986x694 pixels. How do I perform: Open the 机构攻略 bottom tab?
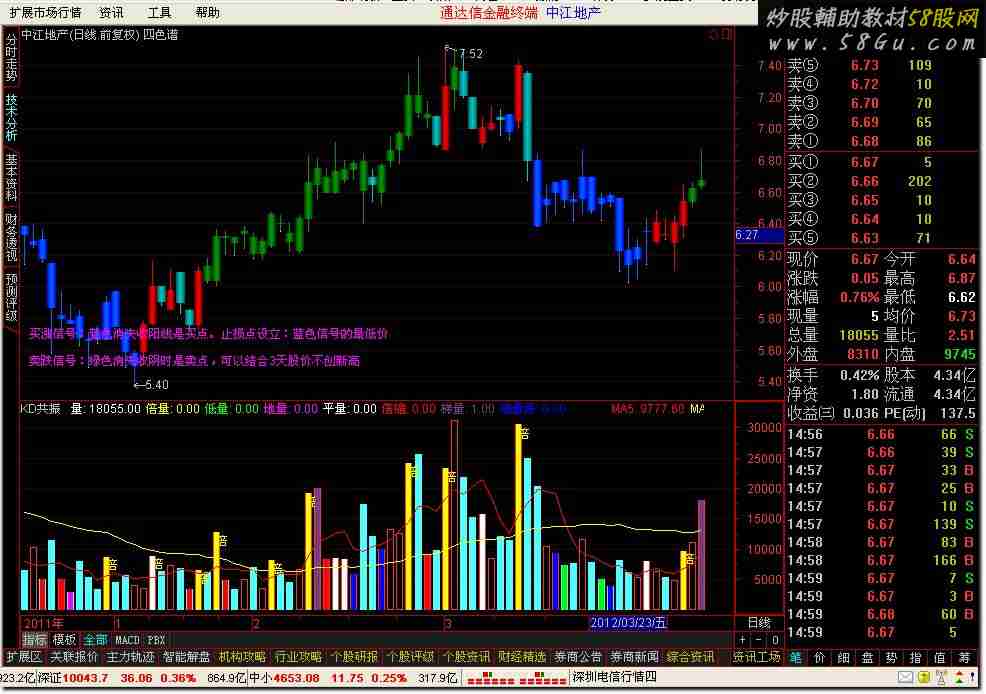pos(242,657)
